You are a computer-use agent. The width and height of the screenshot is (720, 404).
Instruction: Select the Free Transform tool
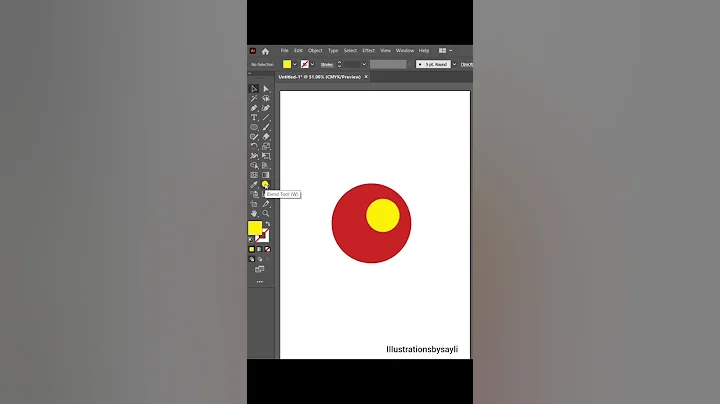(x=266, y=156)
